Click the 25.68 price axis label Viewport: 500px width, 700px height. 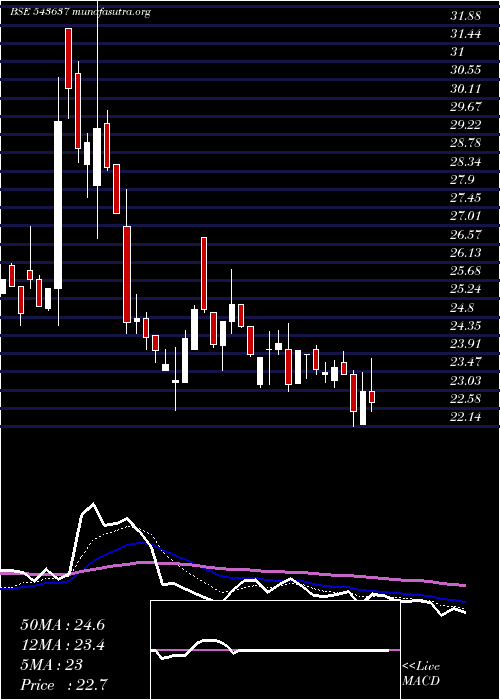[466, 271]
